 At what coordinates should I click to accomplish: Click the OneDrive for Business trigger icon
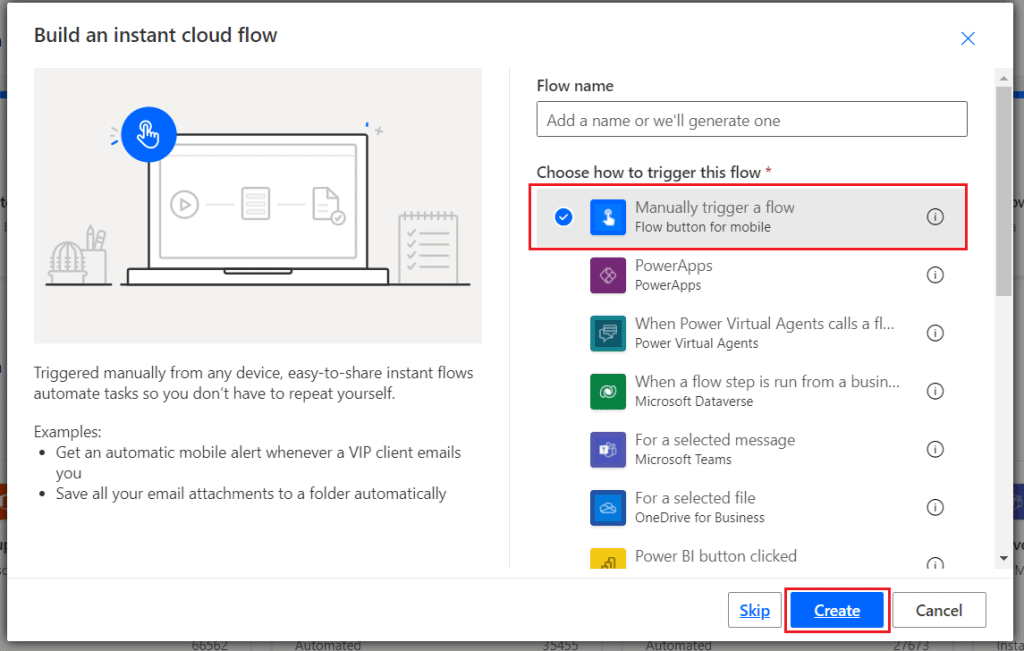pyautogui.click(x=607, y=507)
